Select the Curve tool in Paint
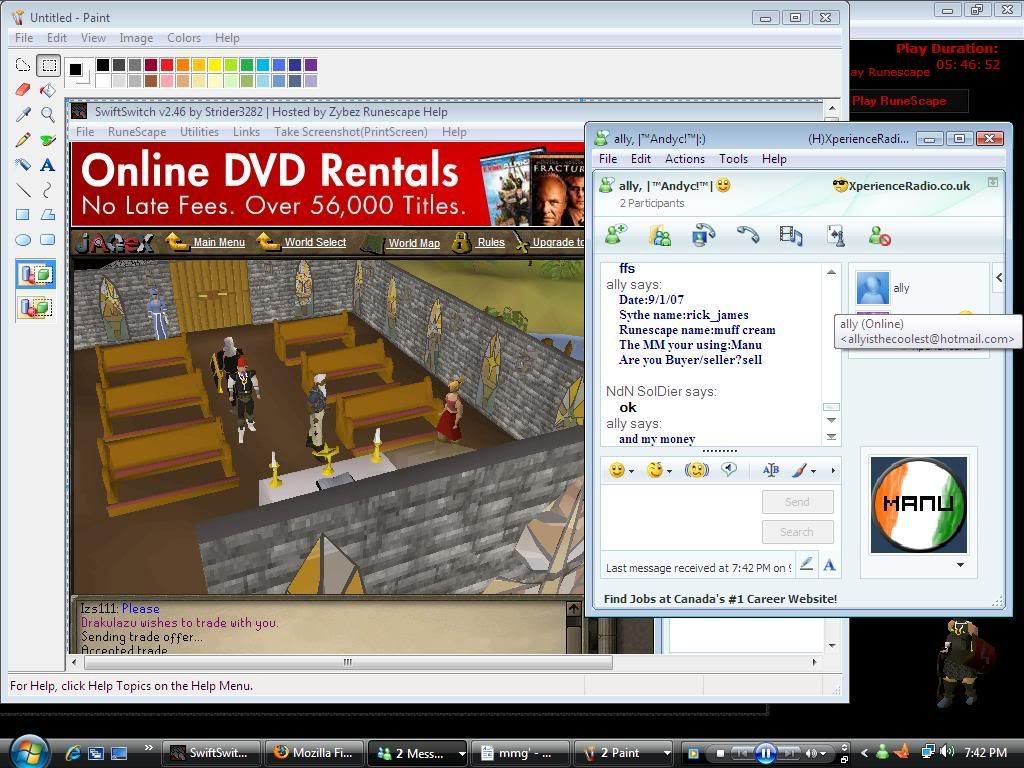Image resolution: width=1024 pixels, height=768 pixels. 48,190
